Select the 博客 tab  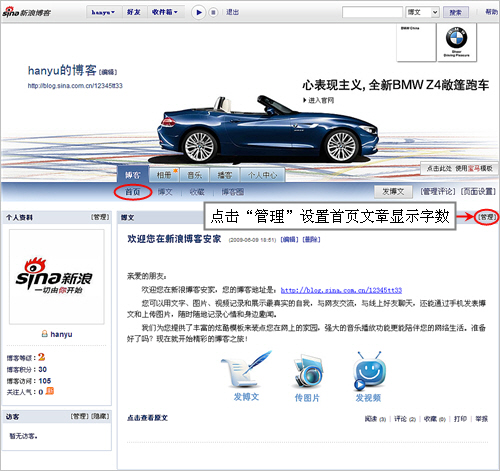pos(133,175)
